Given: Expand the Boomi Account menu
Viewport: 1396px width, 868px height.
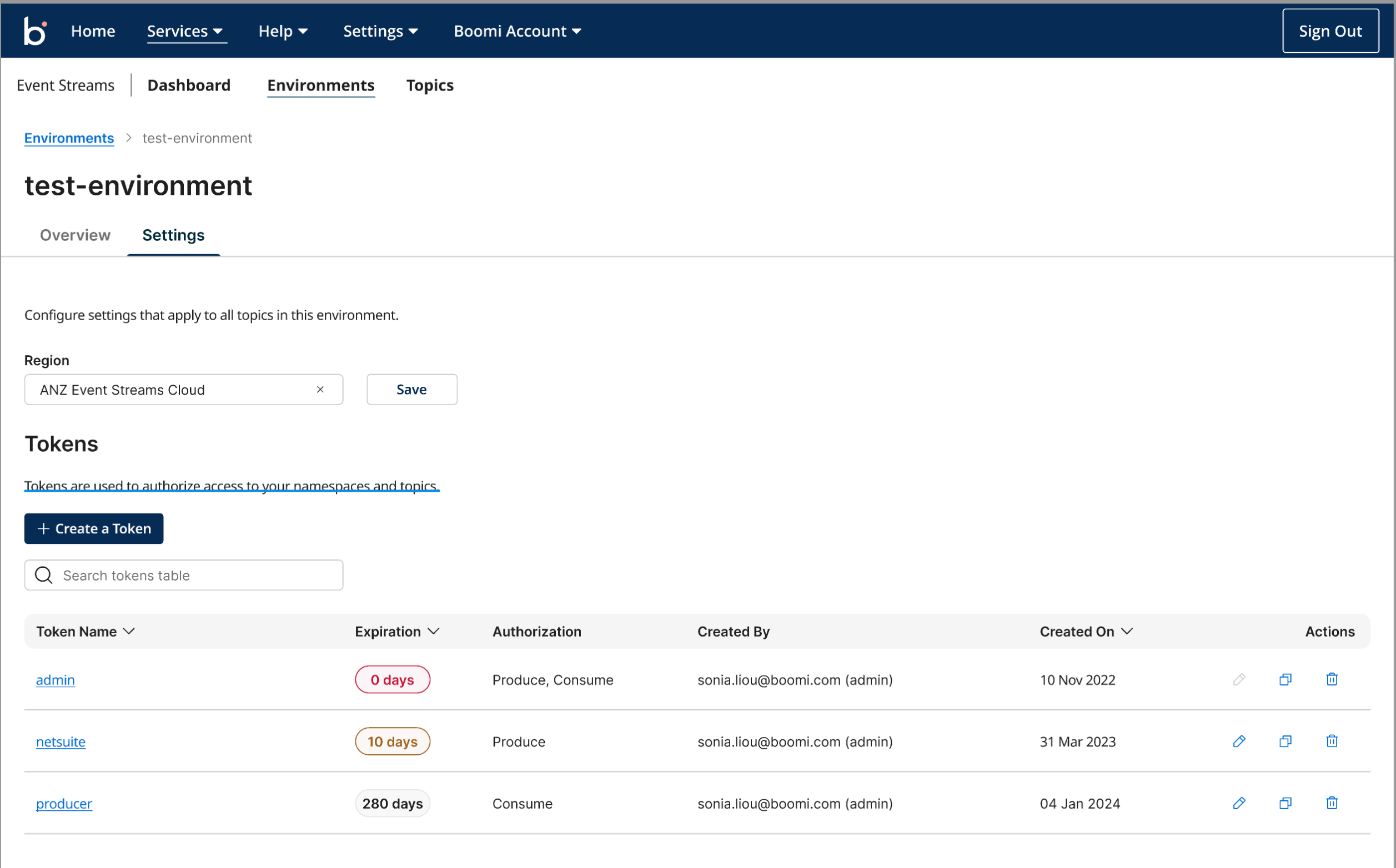Looking at the screenshot, I should pyautogui.click(x=517, y=31).
